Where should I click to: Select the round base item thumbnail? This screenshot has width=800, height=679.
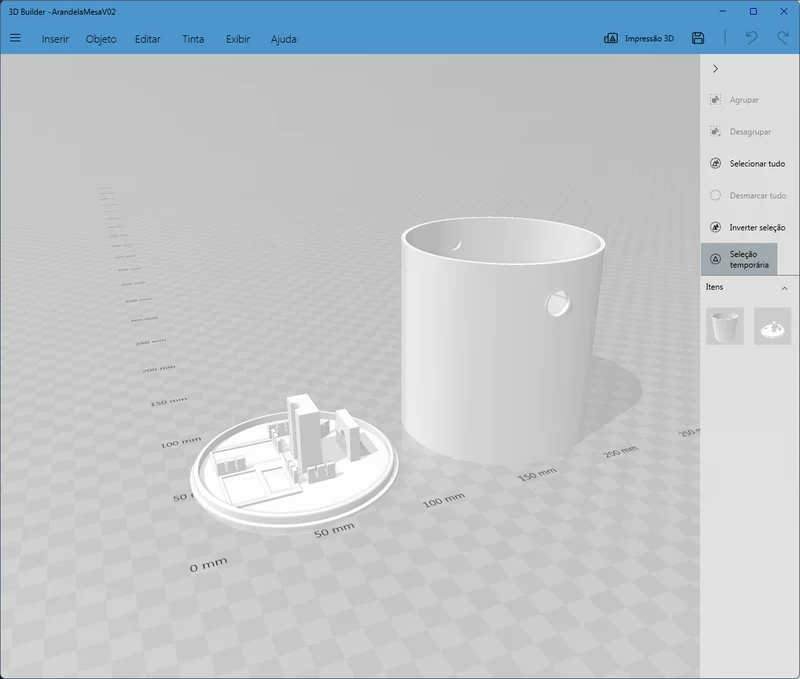pyautogui.click(x=772, y=326)
